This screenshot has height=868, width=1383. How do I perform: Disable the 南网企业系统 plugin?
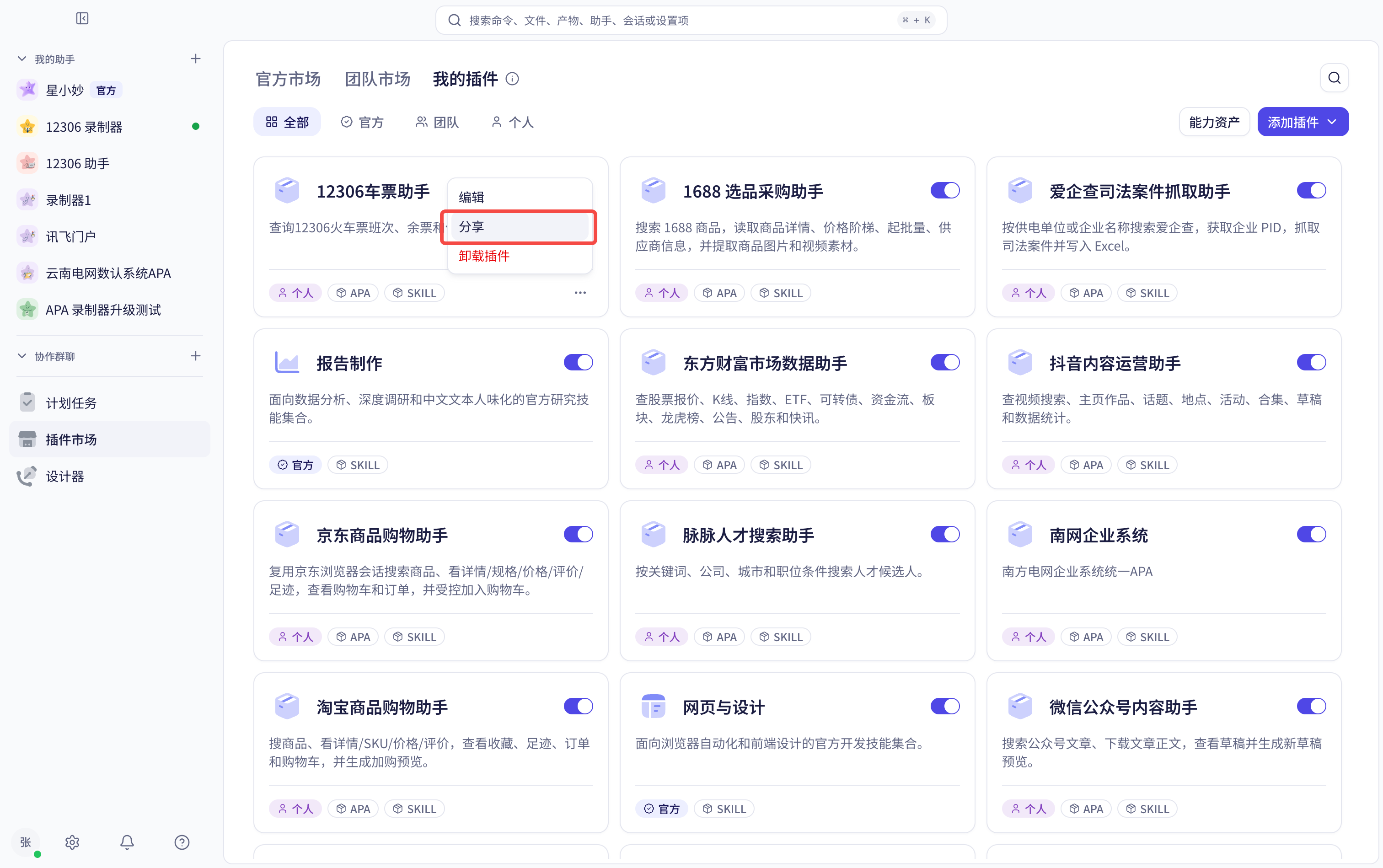click(1311, 535)
